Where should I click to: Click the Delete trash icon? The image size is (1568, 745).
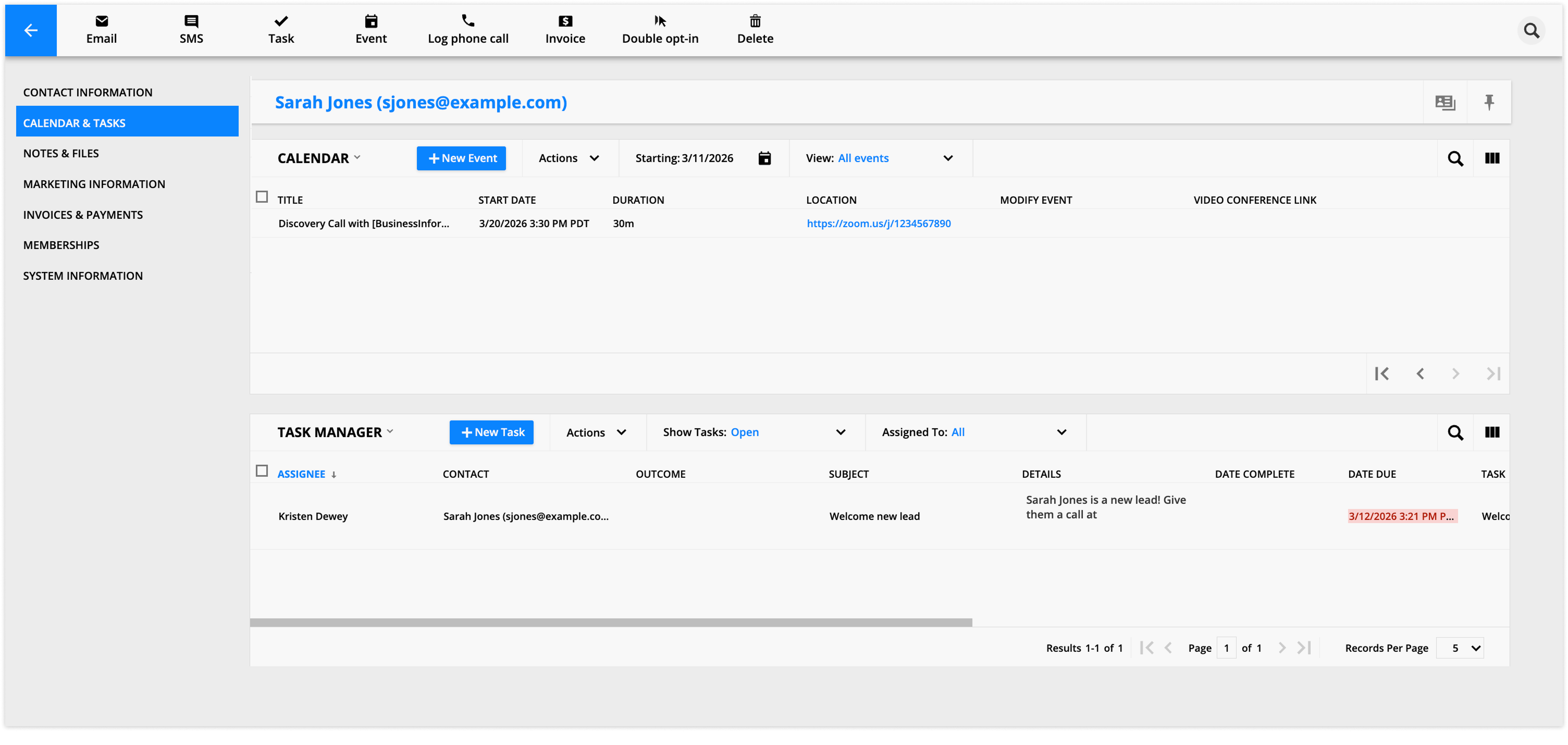[x=755, y=22]
